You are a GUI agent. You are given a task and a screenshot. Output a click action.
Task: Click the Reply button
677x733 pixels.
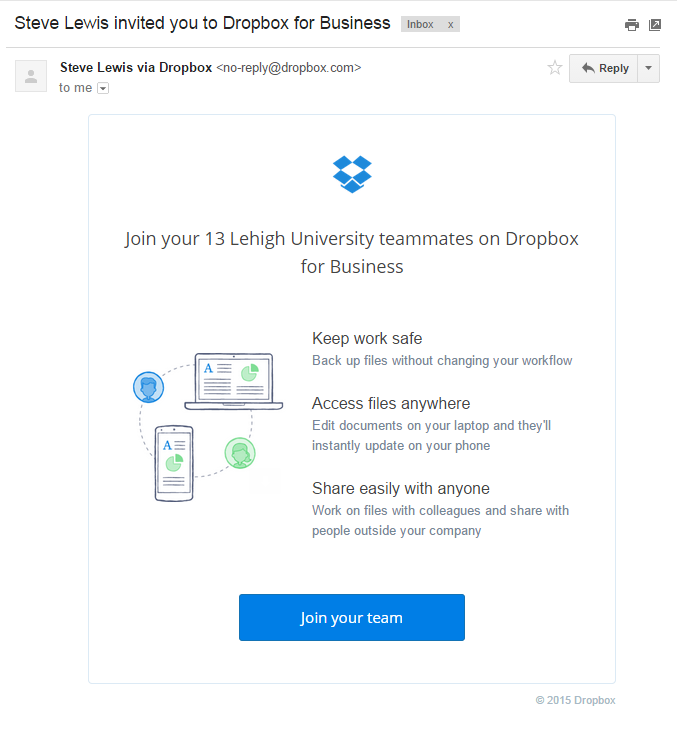[x=604, y=68]
